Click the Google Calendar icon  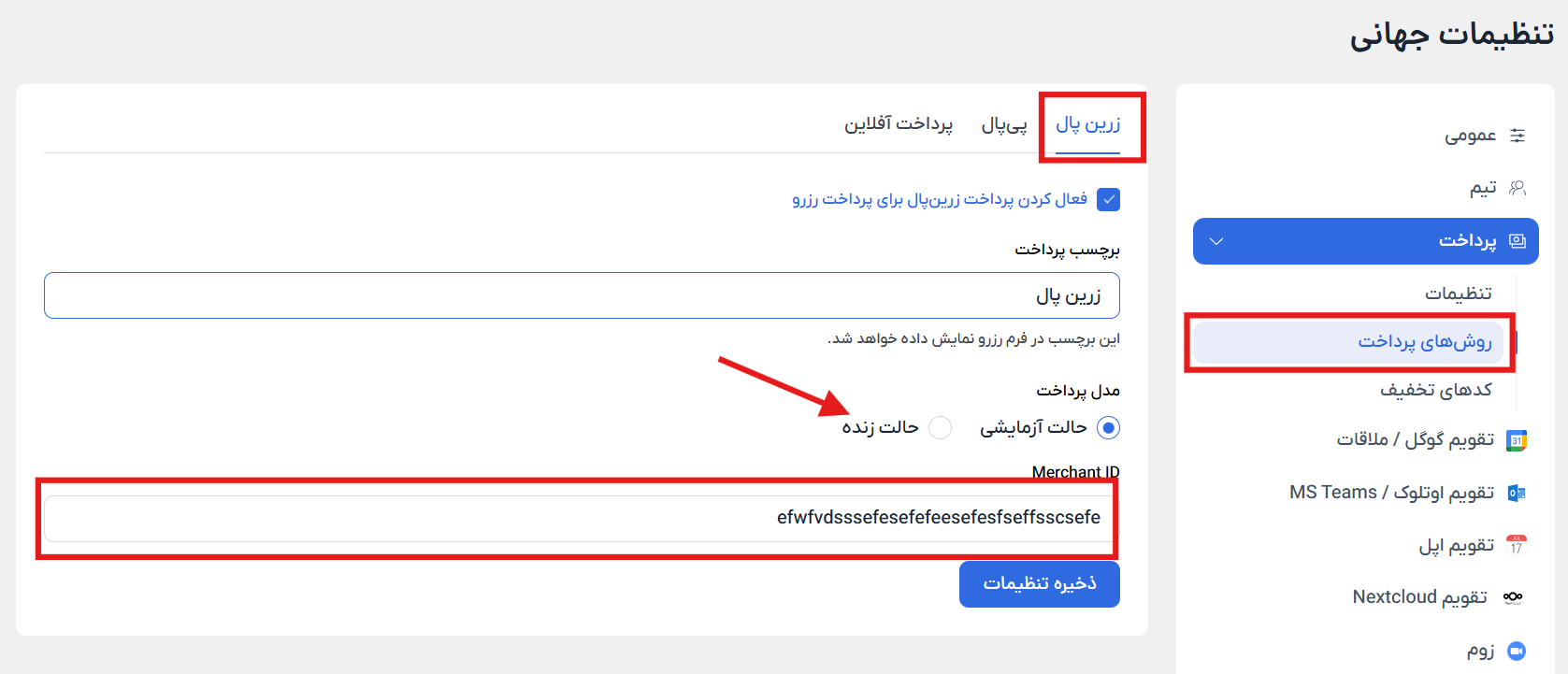pos(1517,440)
